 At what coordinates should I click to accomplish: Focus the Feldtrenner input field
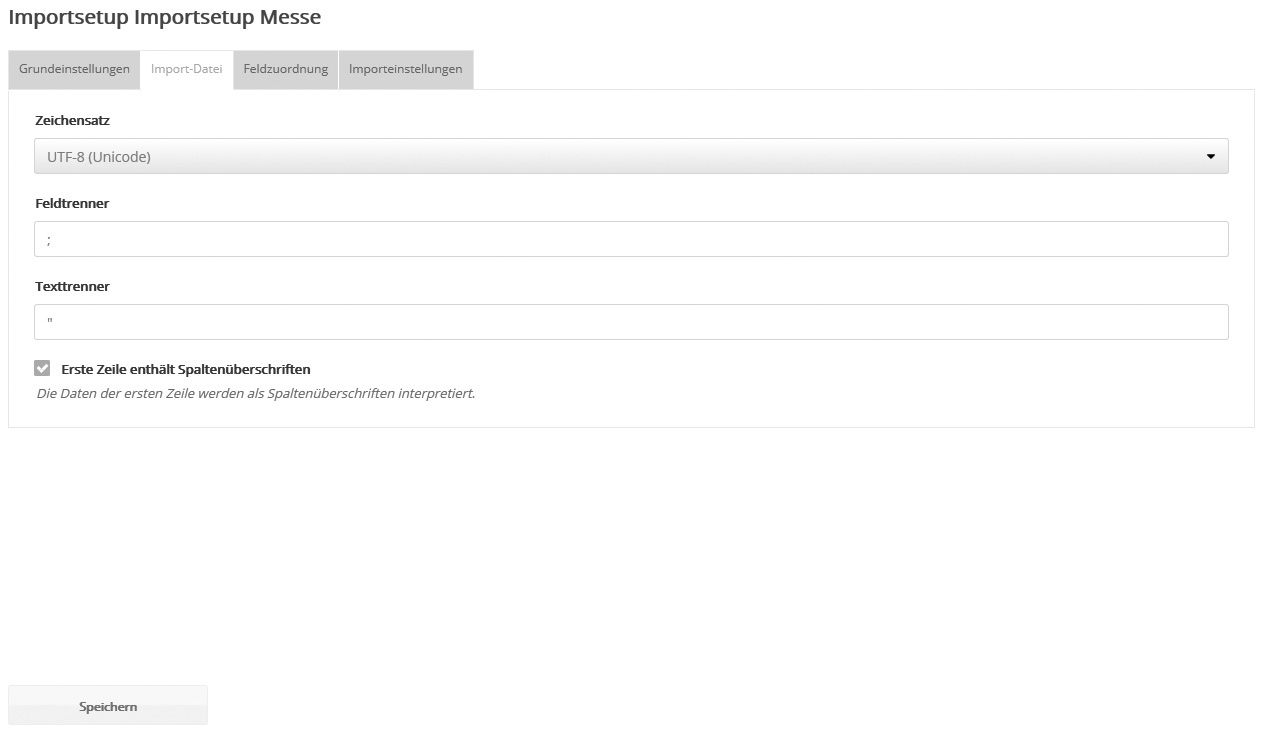tap(630, 239)
